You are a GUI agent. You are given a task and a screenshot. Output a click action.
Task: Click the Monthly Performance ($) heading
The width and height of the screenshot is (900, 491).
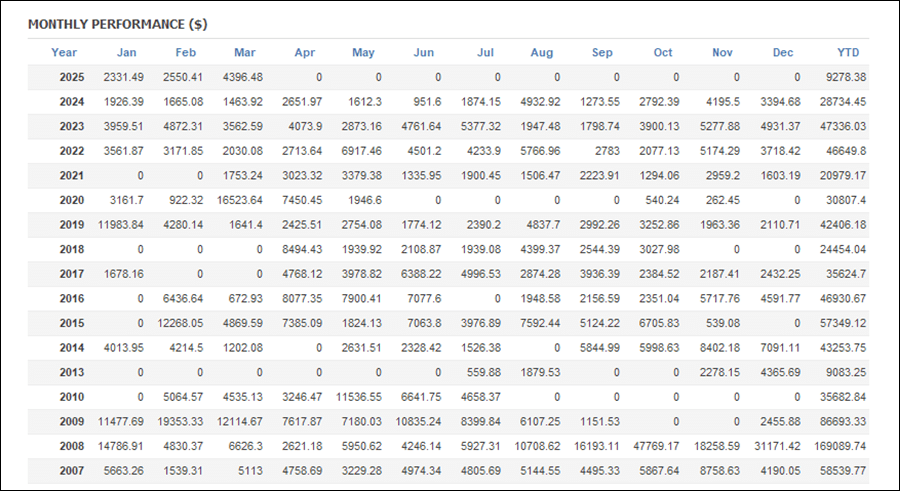118,24
